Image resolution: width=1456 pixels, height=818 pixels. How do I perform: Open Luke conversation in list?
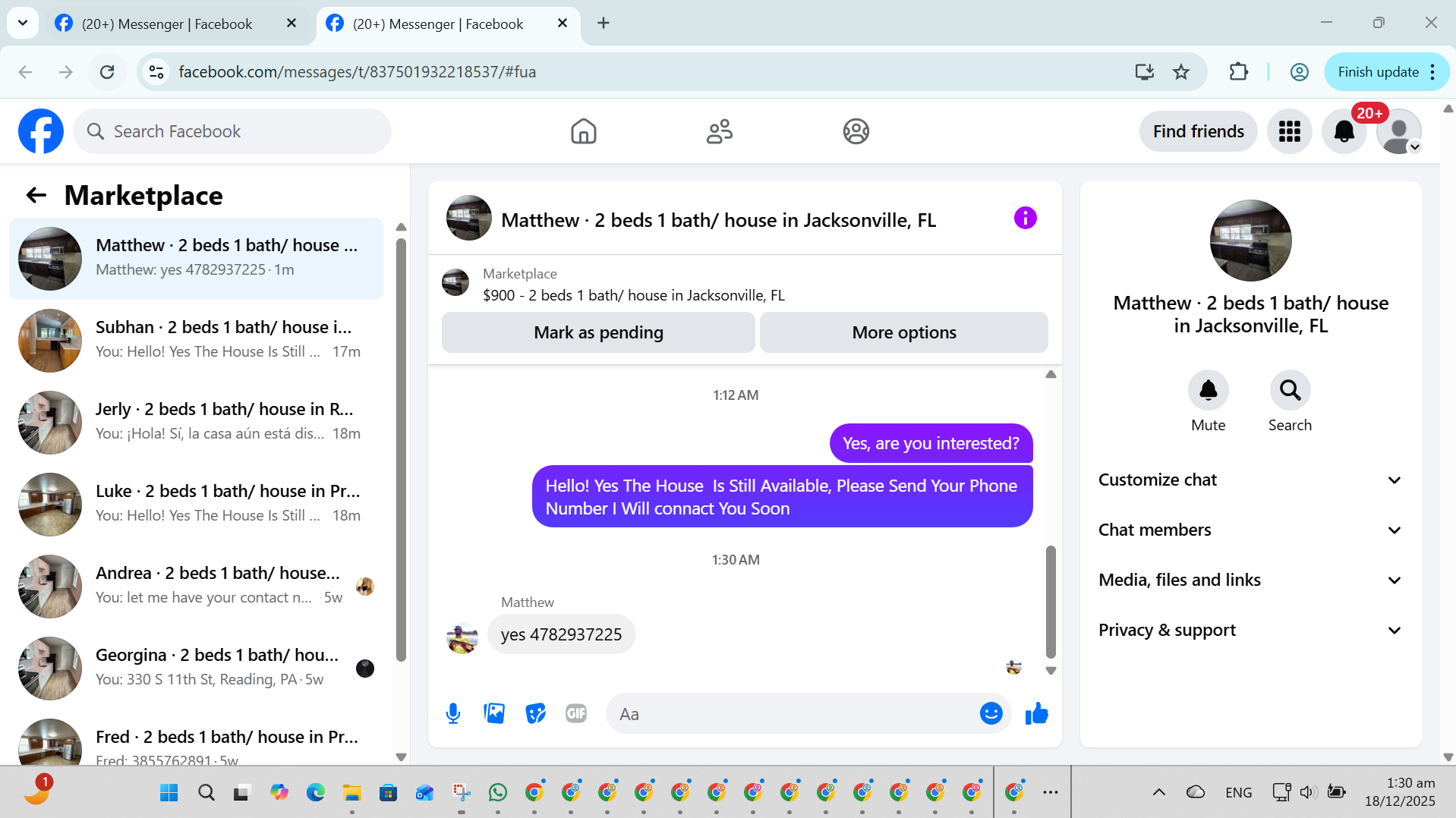coord(196,505)
